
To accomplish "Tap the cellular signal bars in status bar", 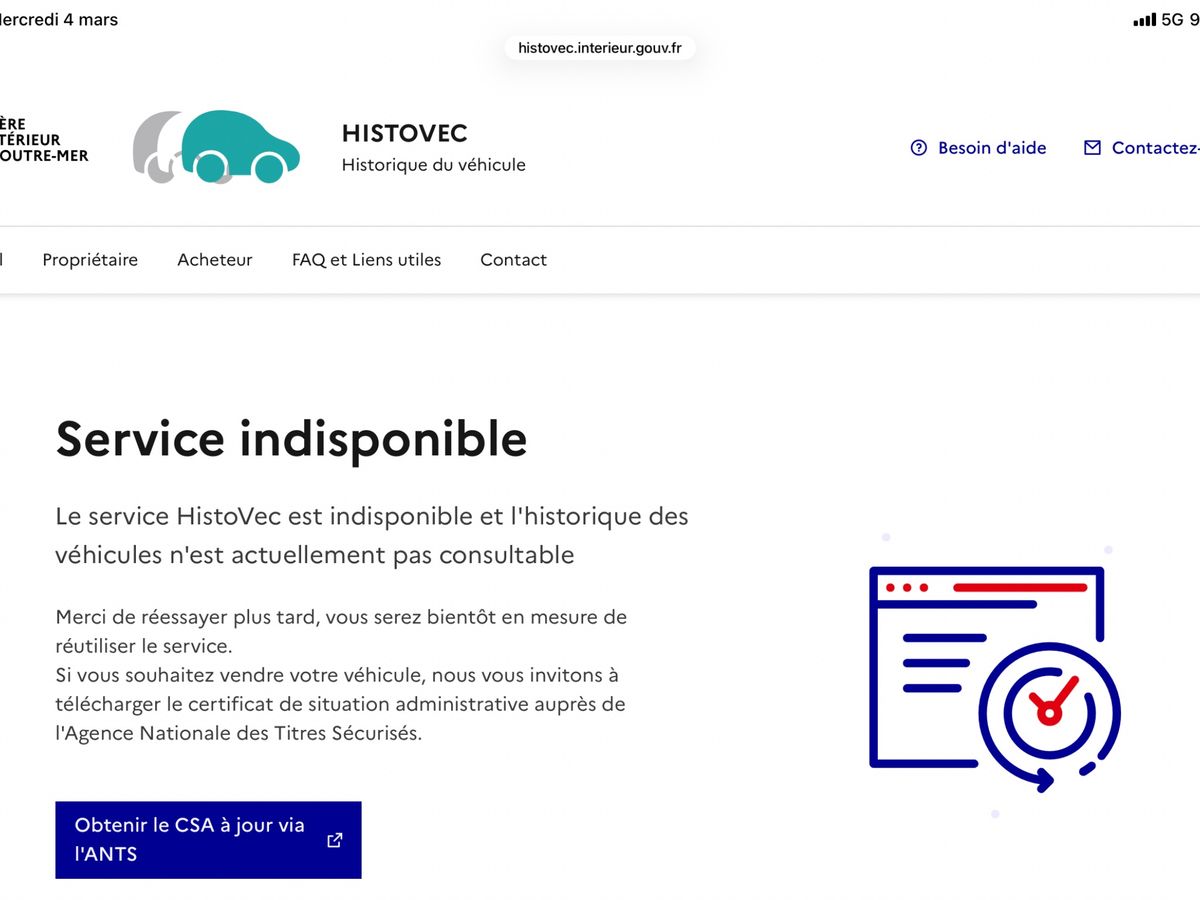I will (x=1144, y=20).
